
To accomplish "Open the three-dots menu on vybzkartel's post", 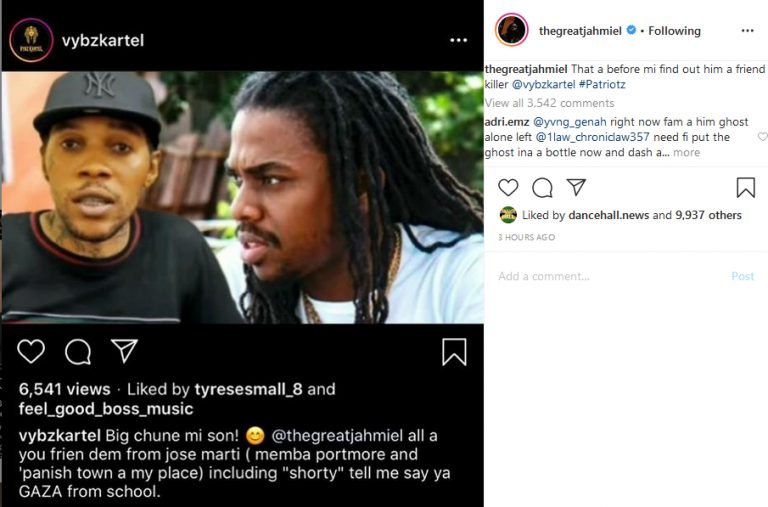I will [458, 41].
